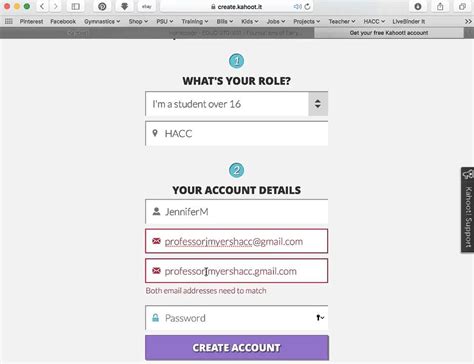Click the CREATE ACCOUNT button
The height and width of the screenshot is (364, 474).
click(x=237, y=348)
